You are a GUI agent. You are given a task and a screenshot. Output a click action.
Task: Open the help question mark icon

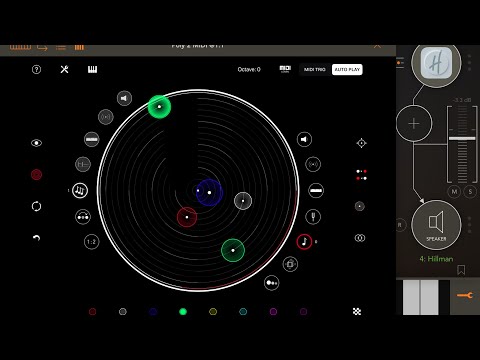[x=36, y=69]
